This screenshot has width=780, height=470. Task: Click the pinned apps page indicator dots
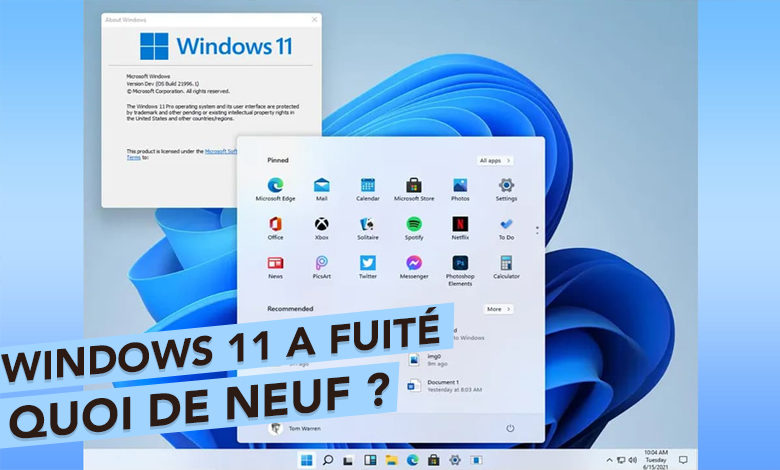[x=537, y=230]
